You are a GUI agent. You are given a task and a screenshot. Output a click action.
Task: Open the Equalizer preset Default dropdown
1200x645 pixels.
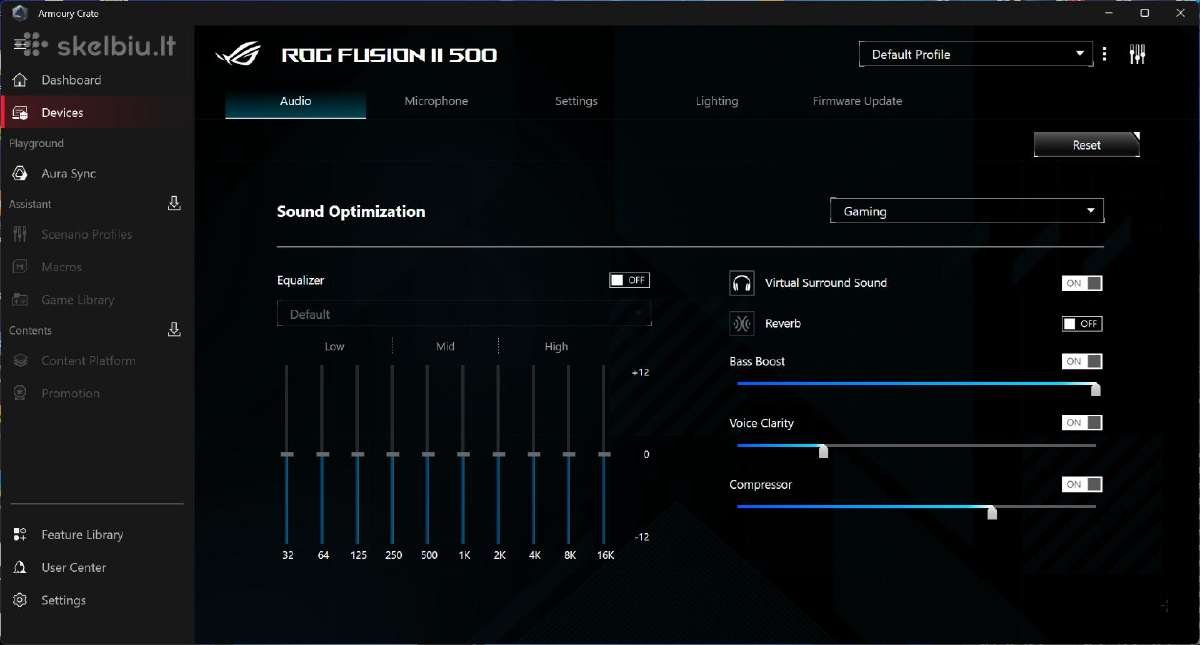click(x=464, y=314)
